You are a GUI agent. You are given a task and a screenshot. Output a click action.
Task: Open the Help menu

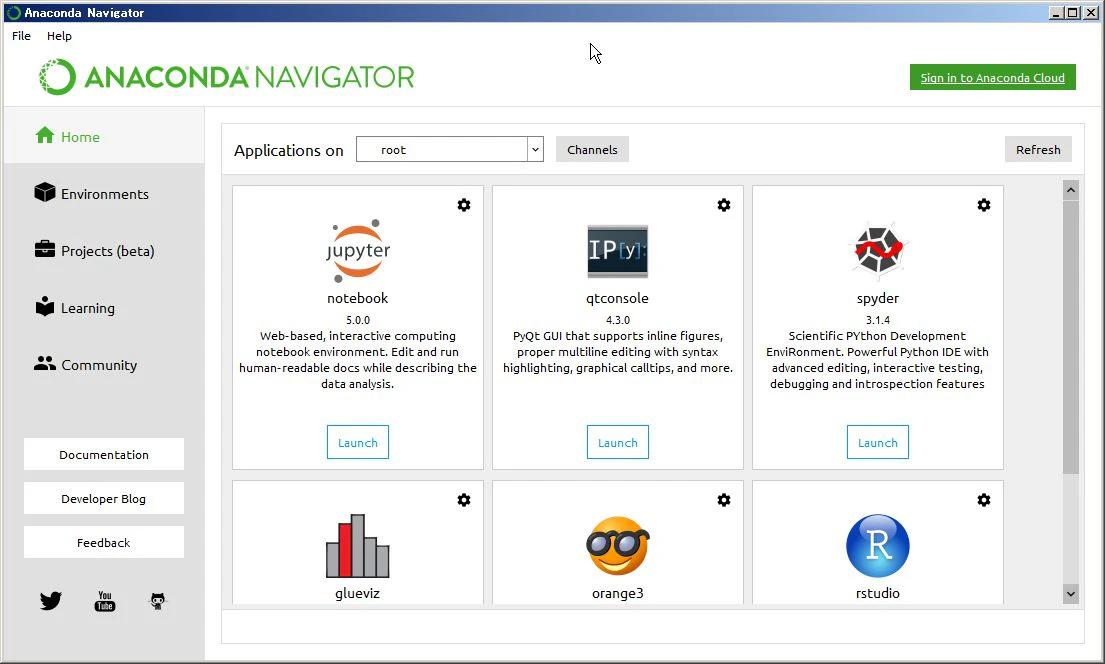(59, 36)
